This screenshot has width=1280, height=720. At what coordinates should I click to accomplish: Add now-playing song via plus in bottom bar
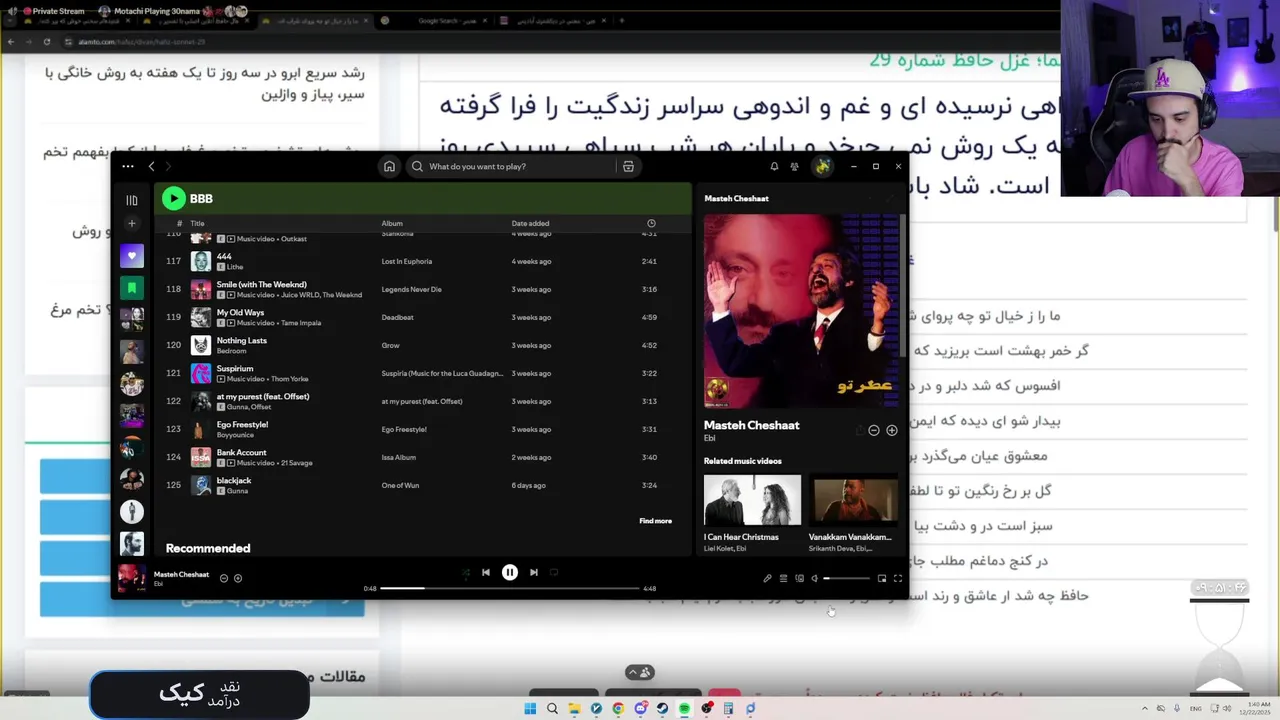point(238,578)
